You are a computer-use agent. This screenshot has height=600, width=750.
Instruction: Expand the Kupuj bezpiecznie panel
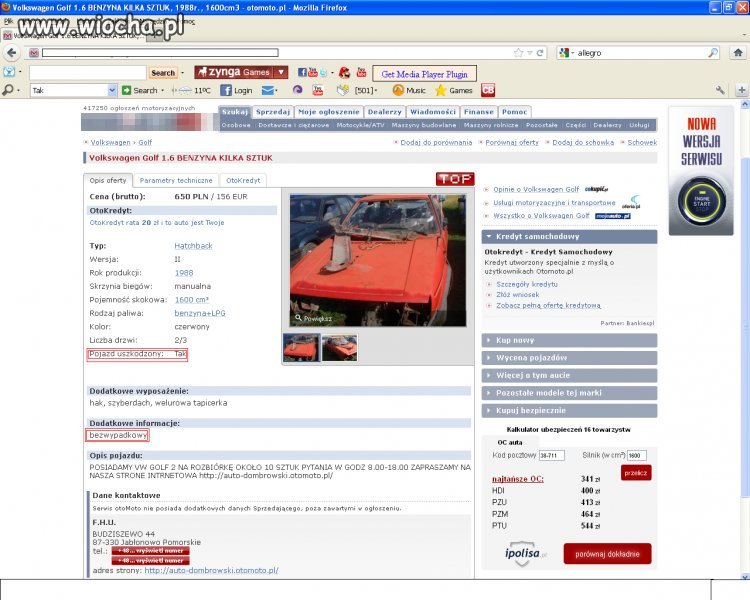click(x=569, y=411)
